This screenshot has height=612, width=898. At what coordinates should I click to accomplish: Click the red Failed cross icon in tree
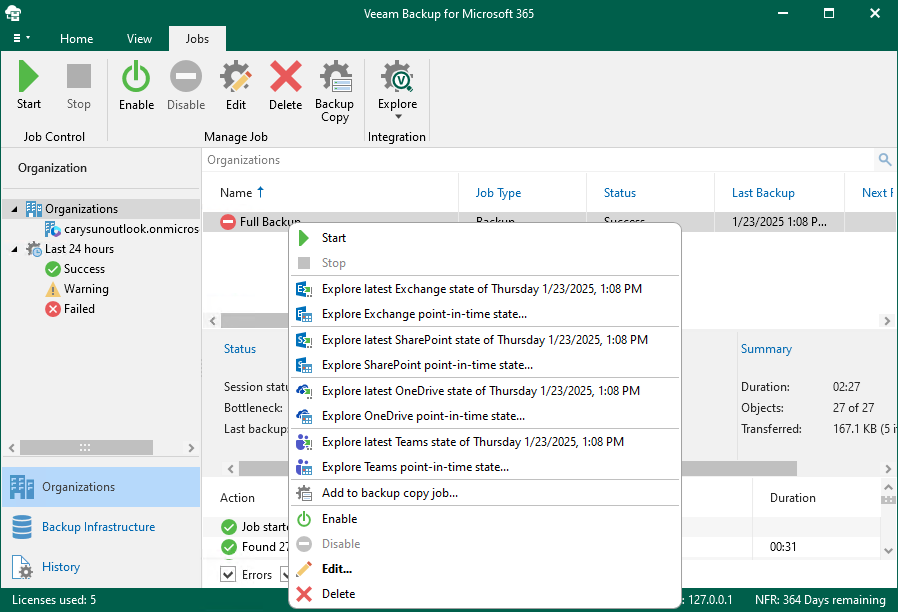point(53,309)
